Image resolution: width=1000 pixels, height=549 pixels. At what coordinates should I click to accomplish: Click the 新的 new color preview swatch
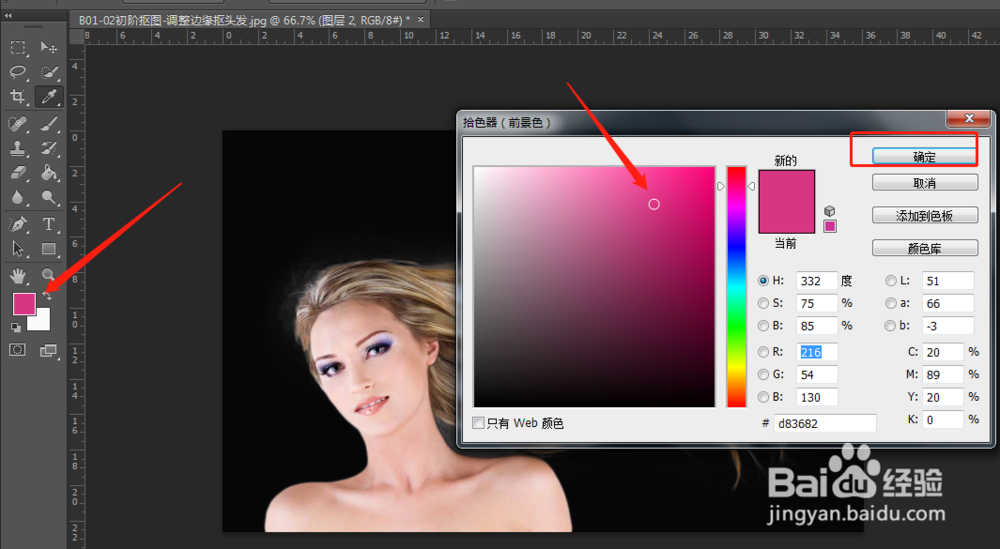point(786,186)
